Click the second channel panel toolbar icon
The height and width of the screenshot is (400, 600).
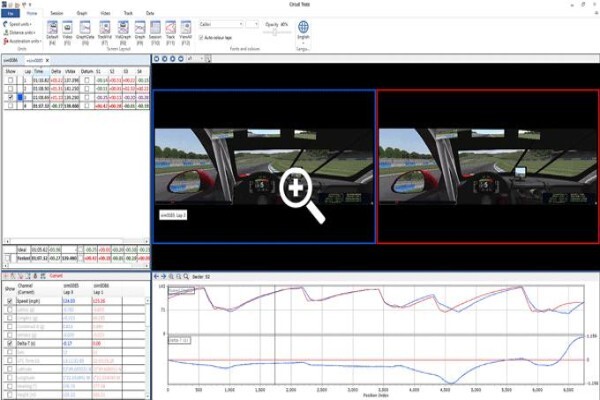click(x=13, y=276)
